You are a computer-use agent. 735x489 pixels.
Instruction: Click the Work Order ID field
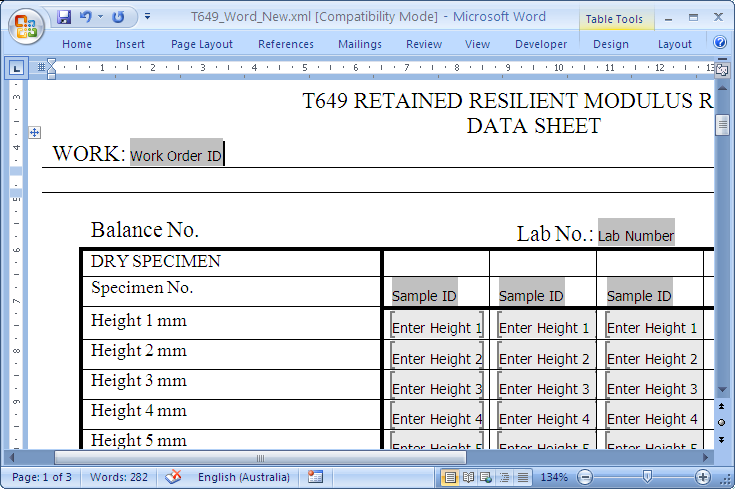coord(176,155)
